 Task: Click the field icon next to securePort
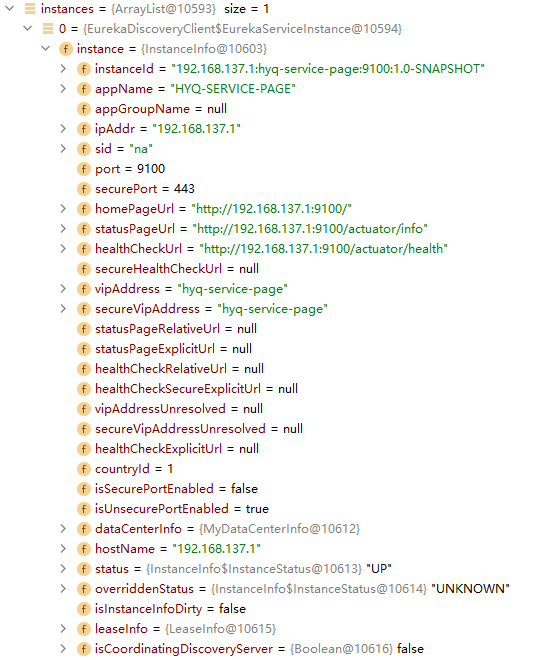pyautogui.click(x=84, y=189)
